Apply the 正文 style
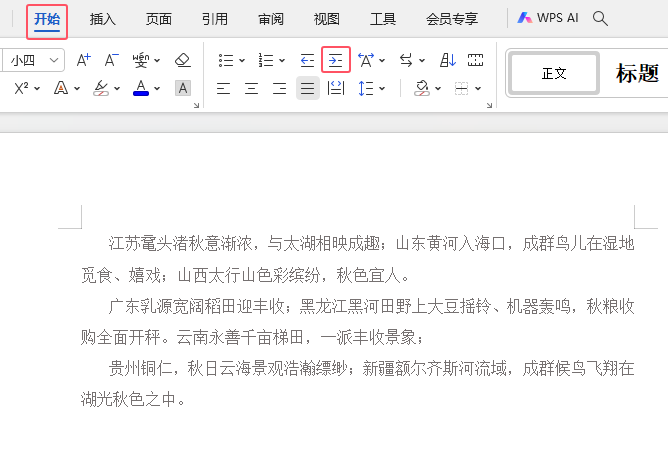The image size is (668, 464). point(554,73)
